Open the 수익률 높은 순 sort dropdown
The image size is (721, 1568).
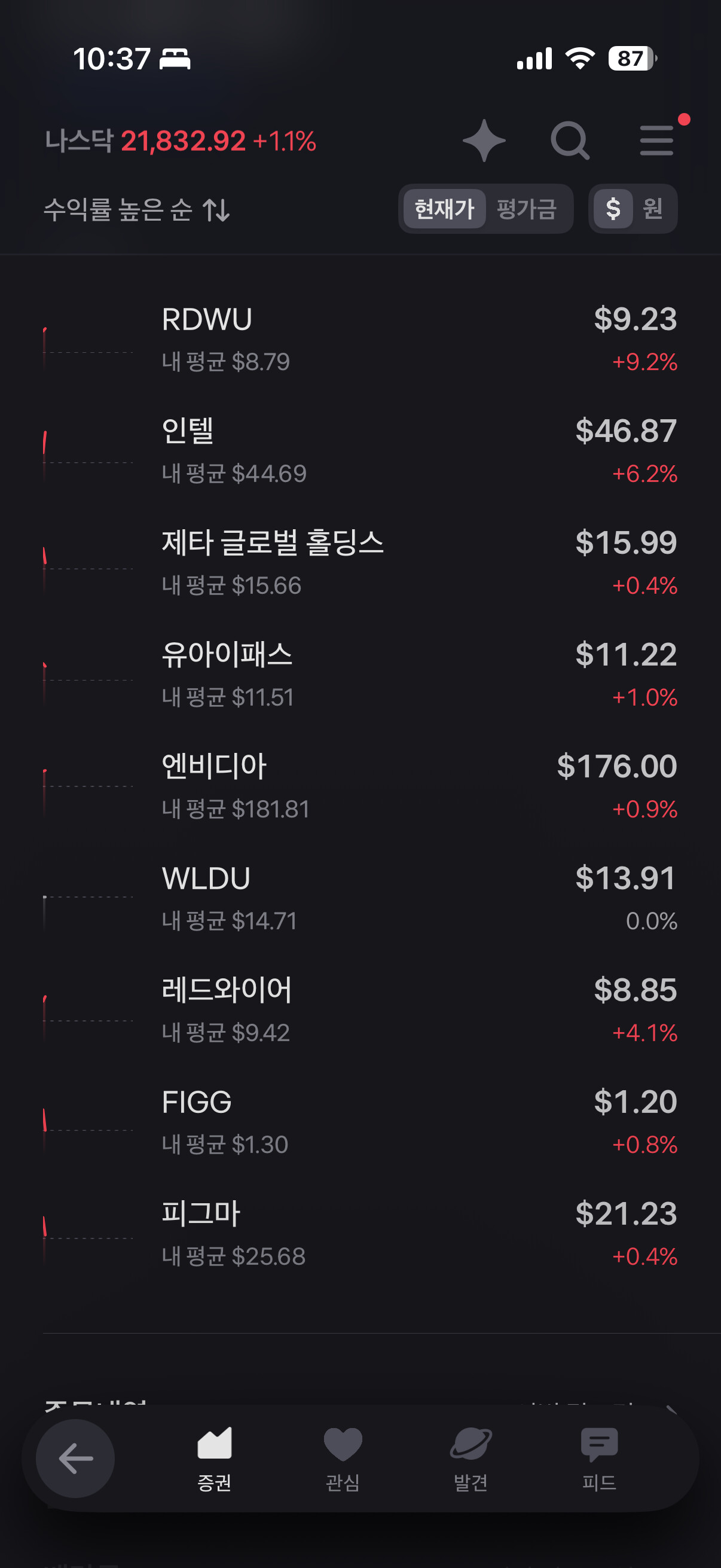(118, 210)
